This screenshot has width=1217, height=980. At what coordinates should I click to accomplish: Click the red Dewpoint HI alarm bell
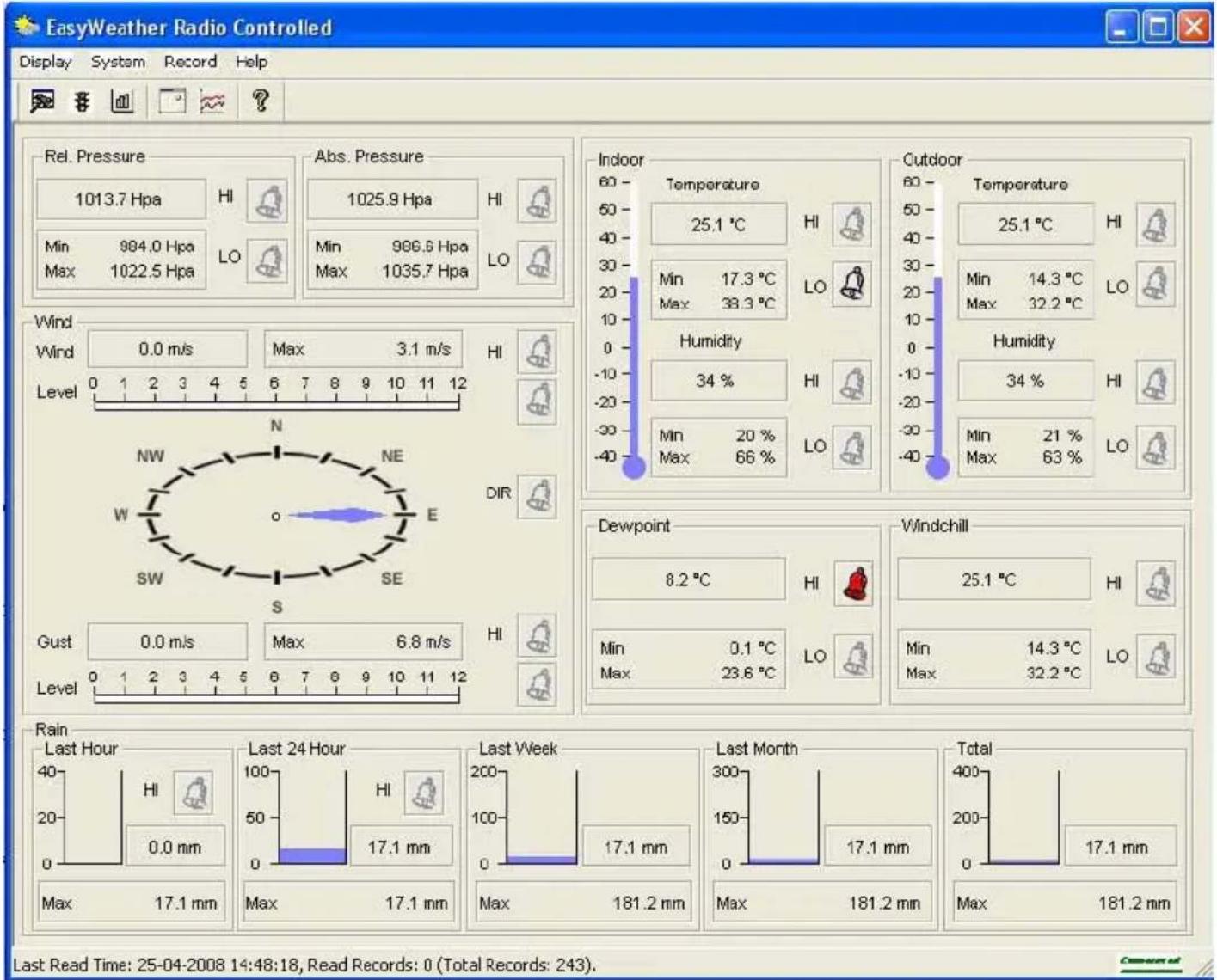point(854,584)
